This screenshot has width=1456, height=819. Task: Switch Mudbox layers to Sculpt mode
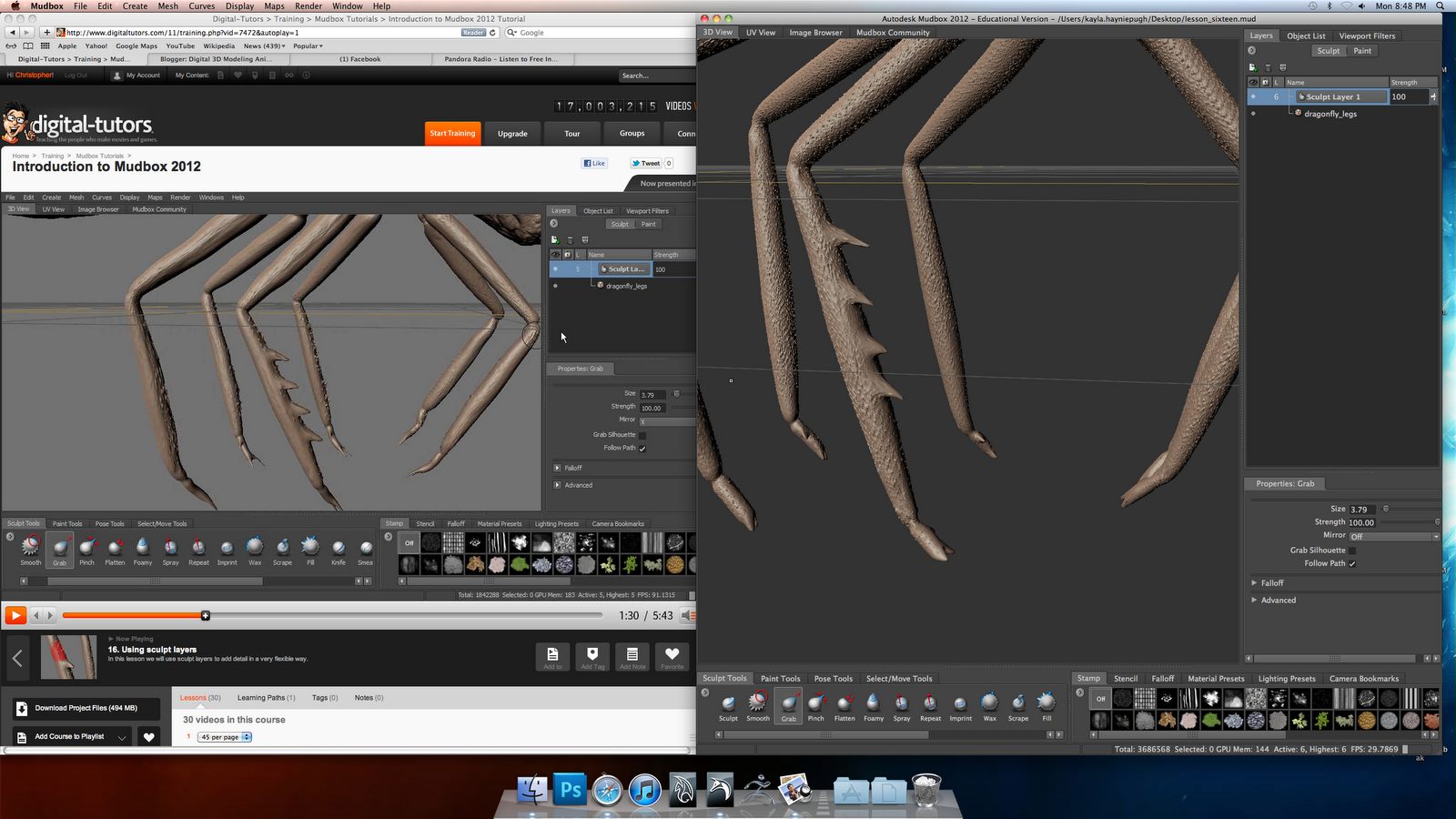pyautogui.click(x=1329, y=51)
